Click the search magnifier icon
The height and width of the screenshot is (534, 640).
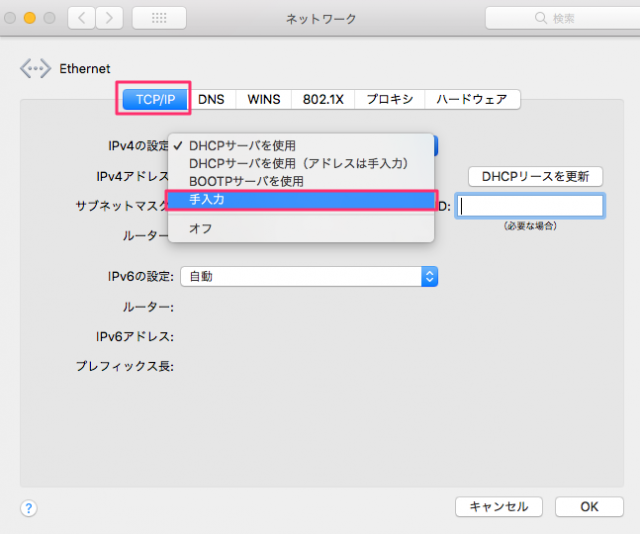[541, 18]
